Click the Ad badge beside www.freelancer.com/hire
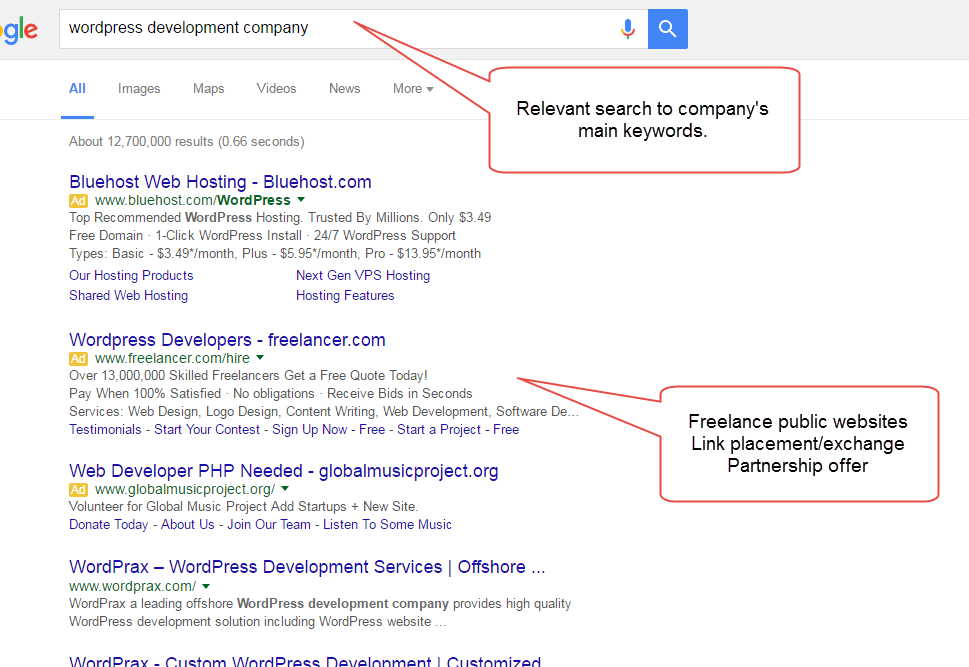Image resolution: width=969 pixels, height=667 pixels. pyautogui.click(x=78, y=359)
